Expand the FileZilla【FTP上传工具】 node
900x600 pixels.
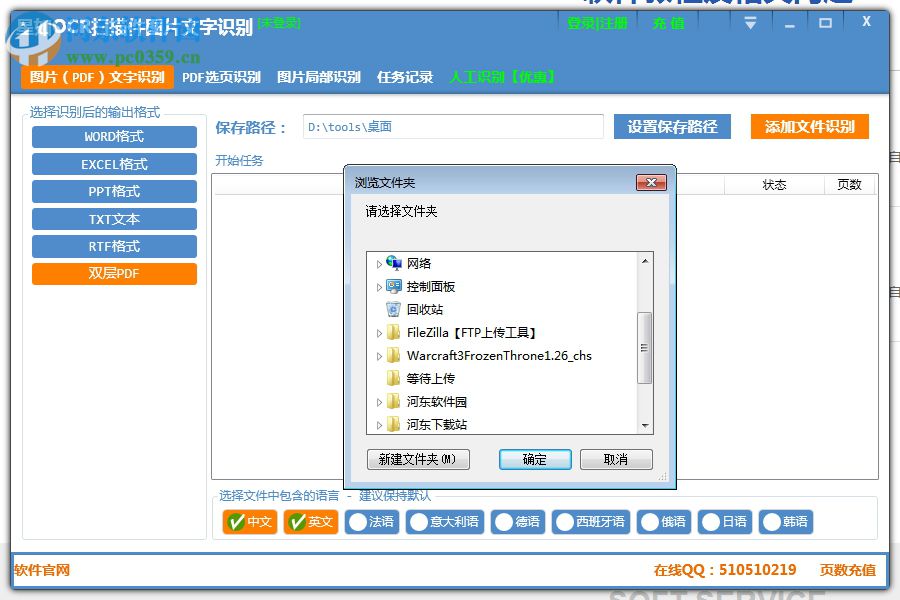point(379,333)
